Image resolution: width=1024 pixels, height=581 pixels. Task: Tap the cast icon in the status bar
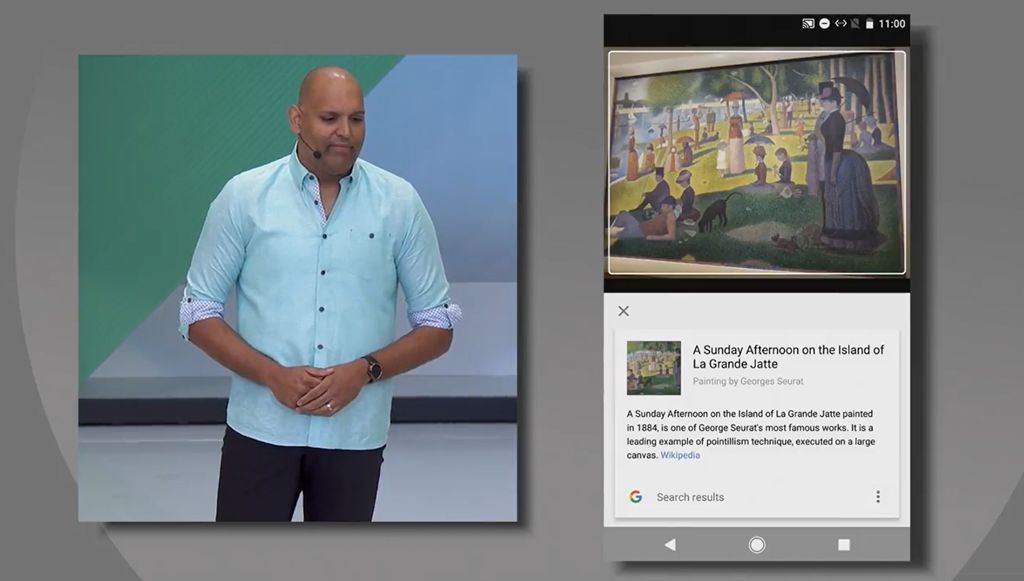pos(808,24)
